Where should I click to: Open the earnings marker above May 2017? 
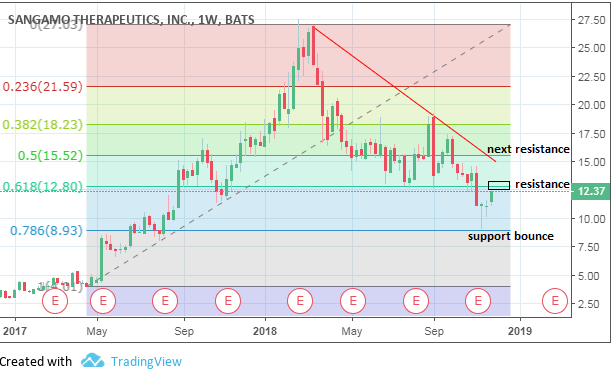pyautogui.click(x=103, y=301)
